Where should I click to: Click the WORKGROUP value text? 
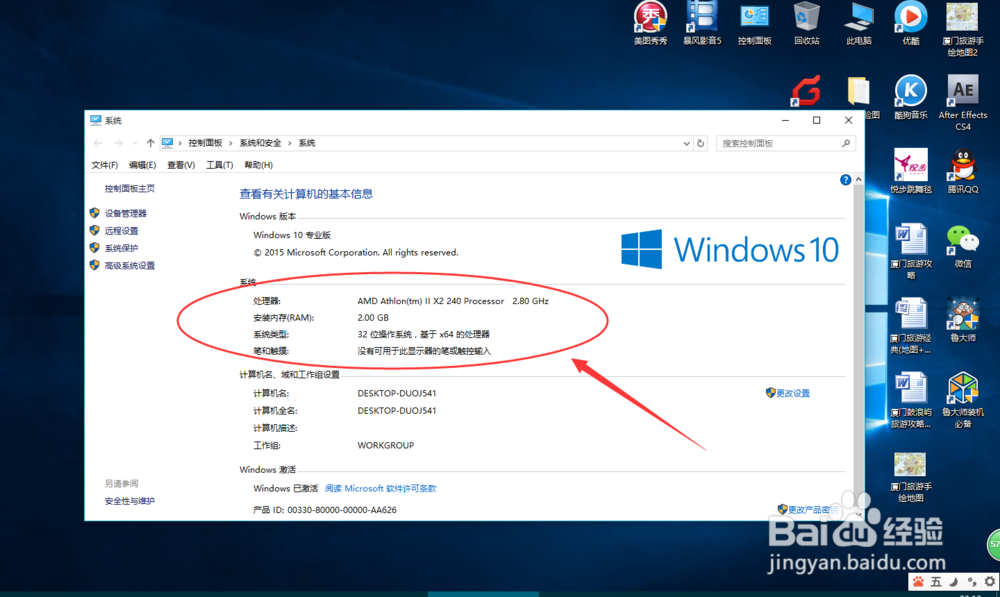(386, 445)
